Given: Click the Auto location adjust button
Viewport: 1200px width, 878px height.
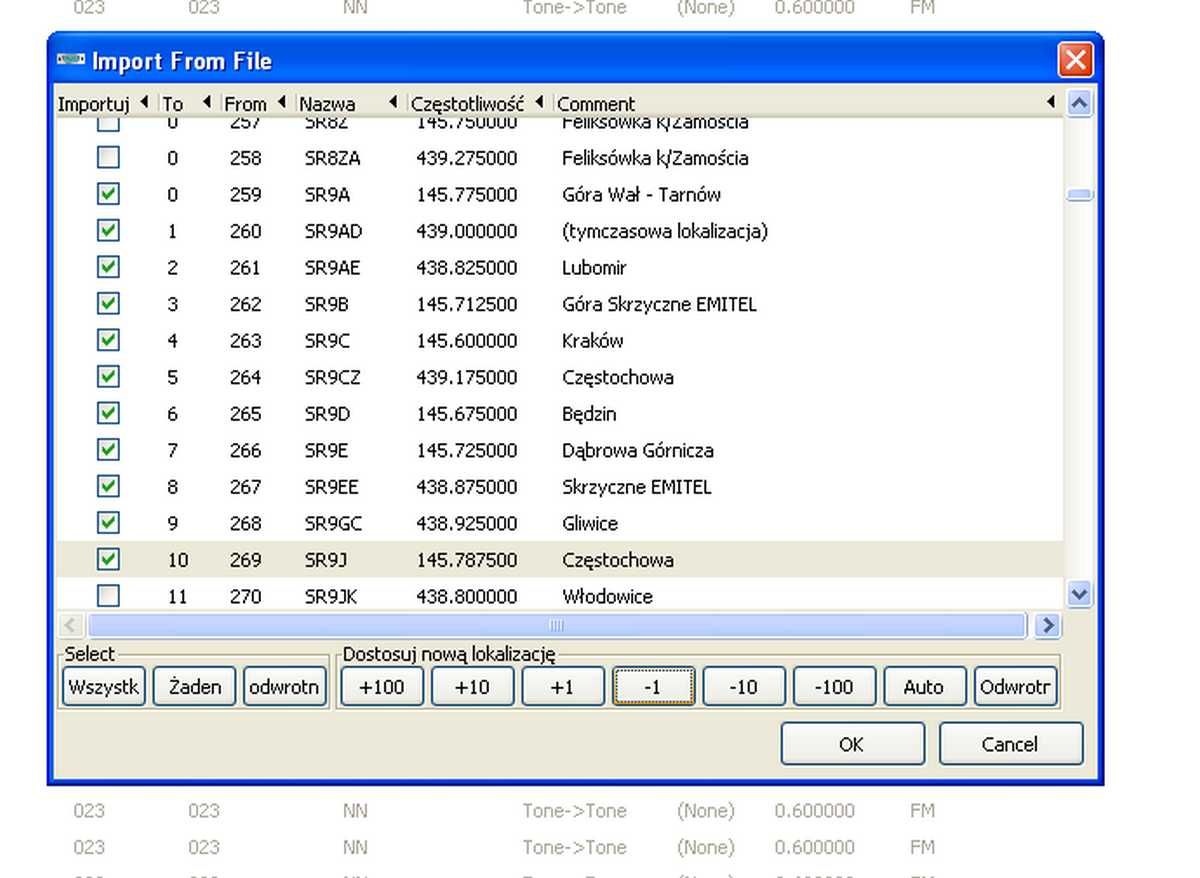Looking at the screenshot, I should pos(924,687).
